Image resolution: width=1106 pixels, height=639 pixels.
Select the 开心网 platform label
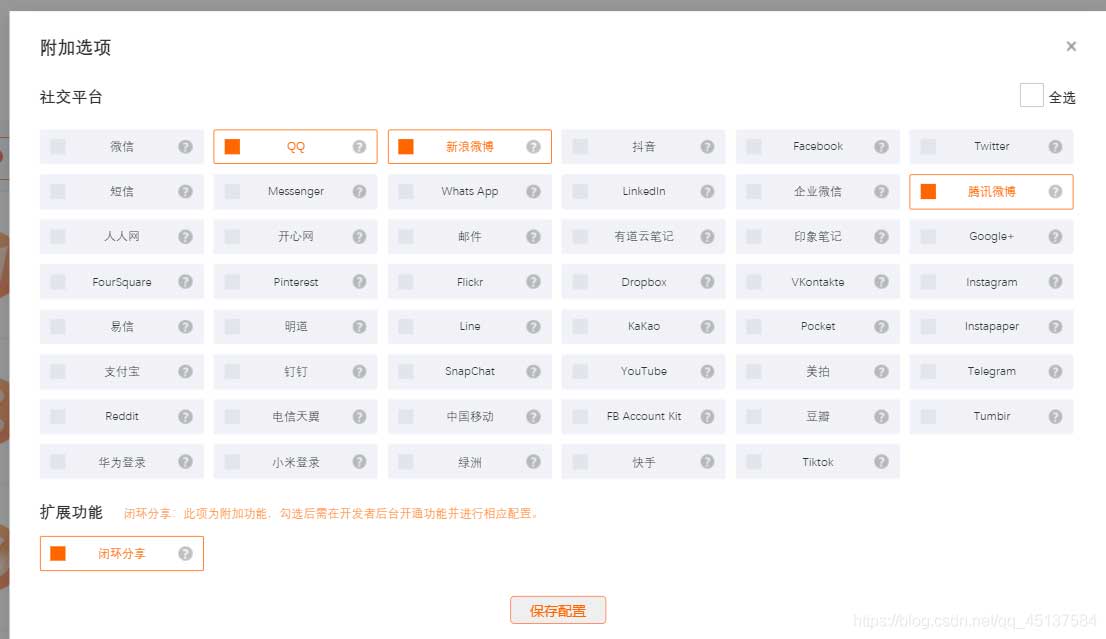click(x=296, y=236)
